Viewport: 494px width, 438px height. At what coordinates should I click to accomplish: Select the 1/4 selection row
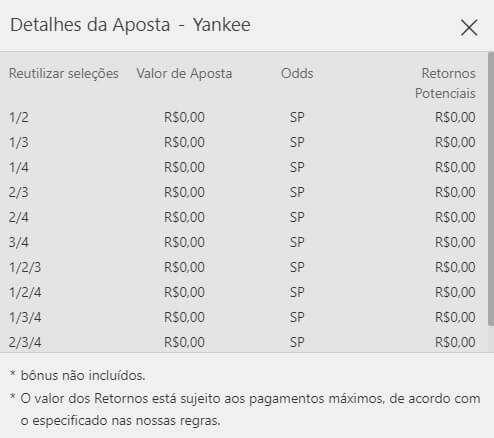click(242, 167)
